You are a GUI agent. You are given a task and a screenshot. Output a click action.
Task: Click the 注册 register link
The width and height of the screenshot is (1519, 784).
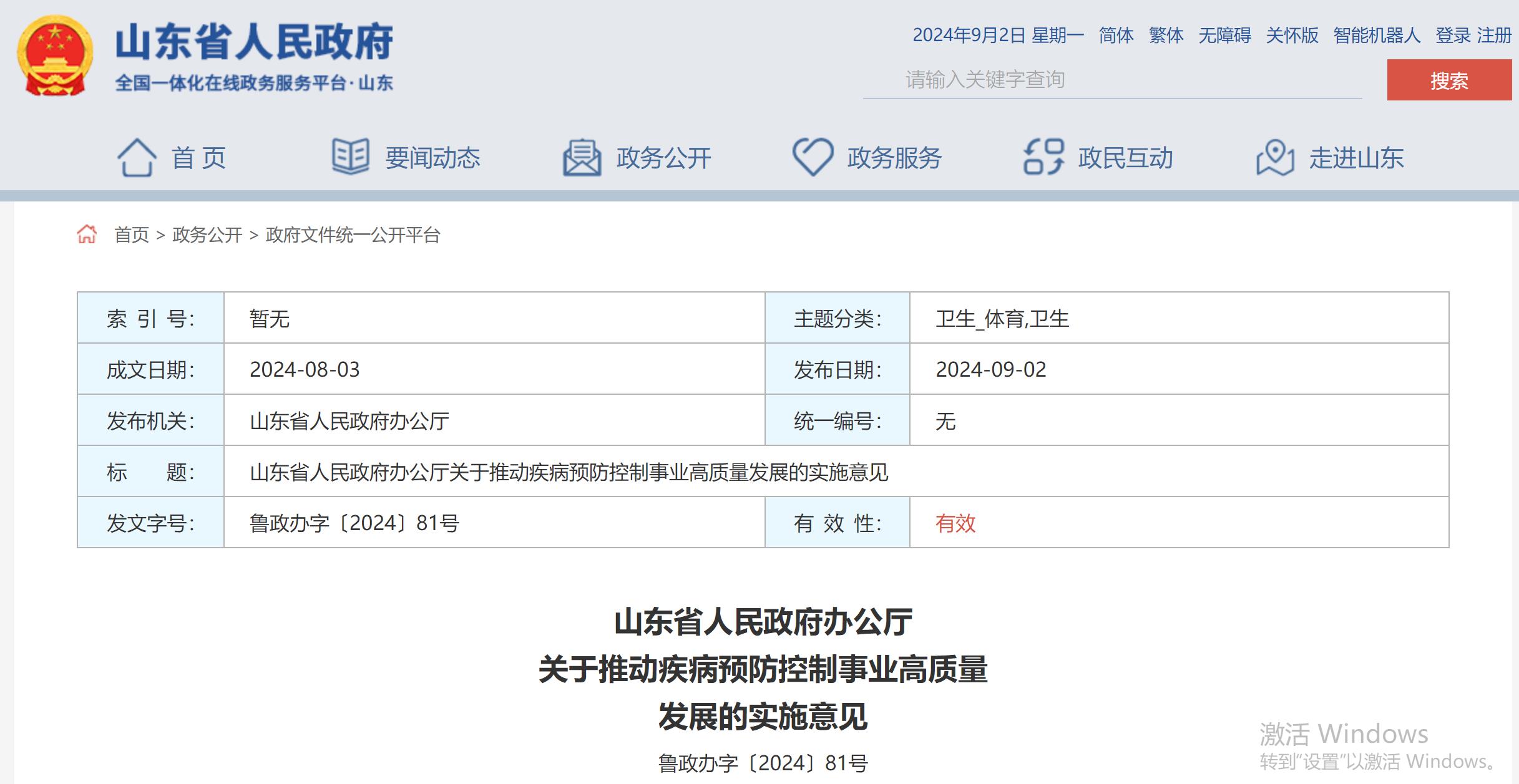click(1494, 36)
